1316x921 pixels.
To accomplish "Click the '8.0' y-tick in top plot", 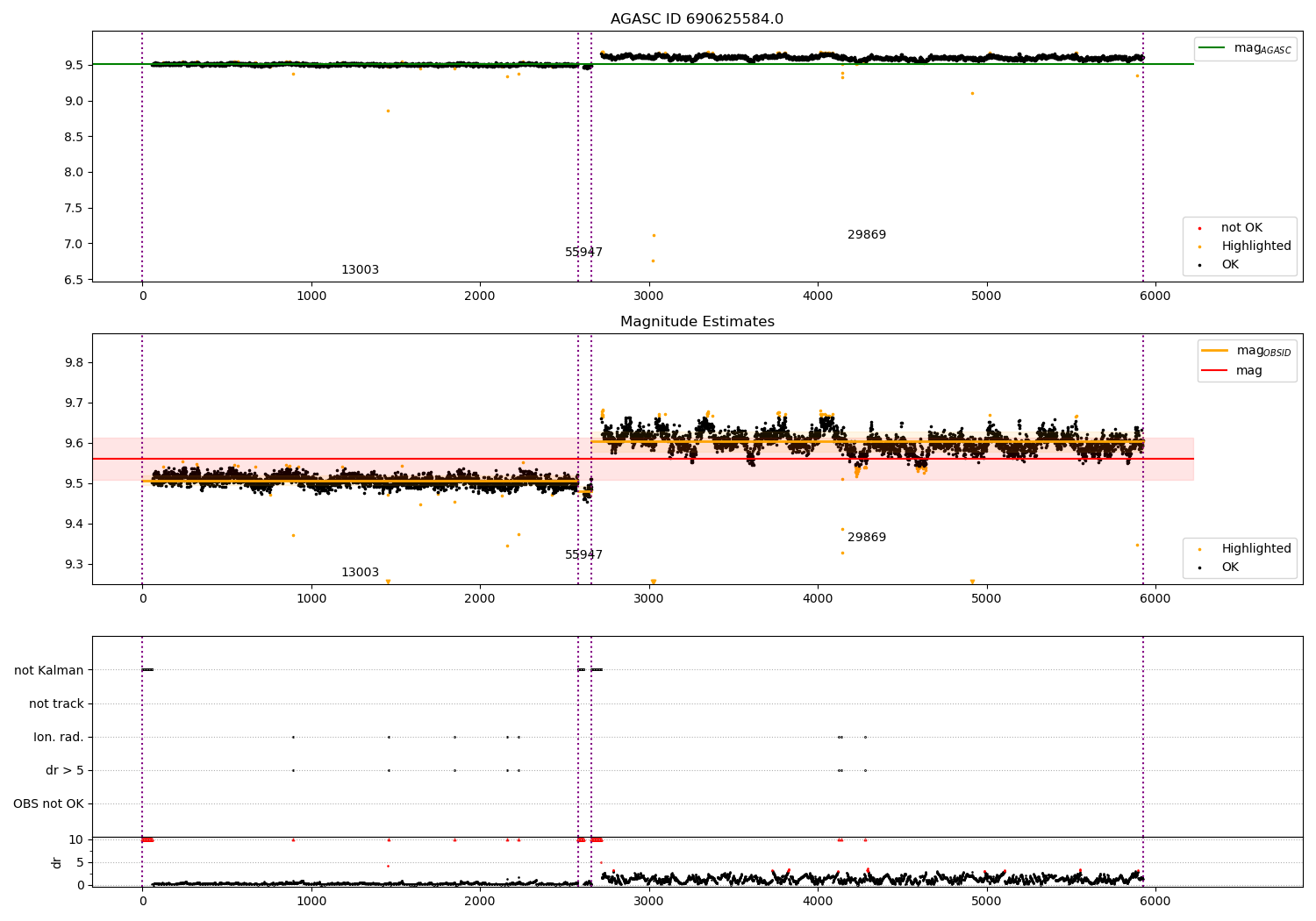I will [75, 173].
